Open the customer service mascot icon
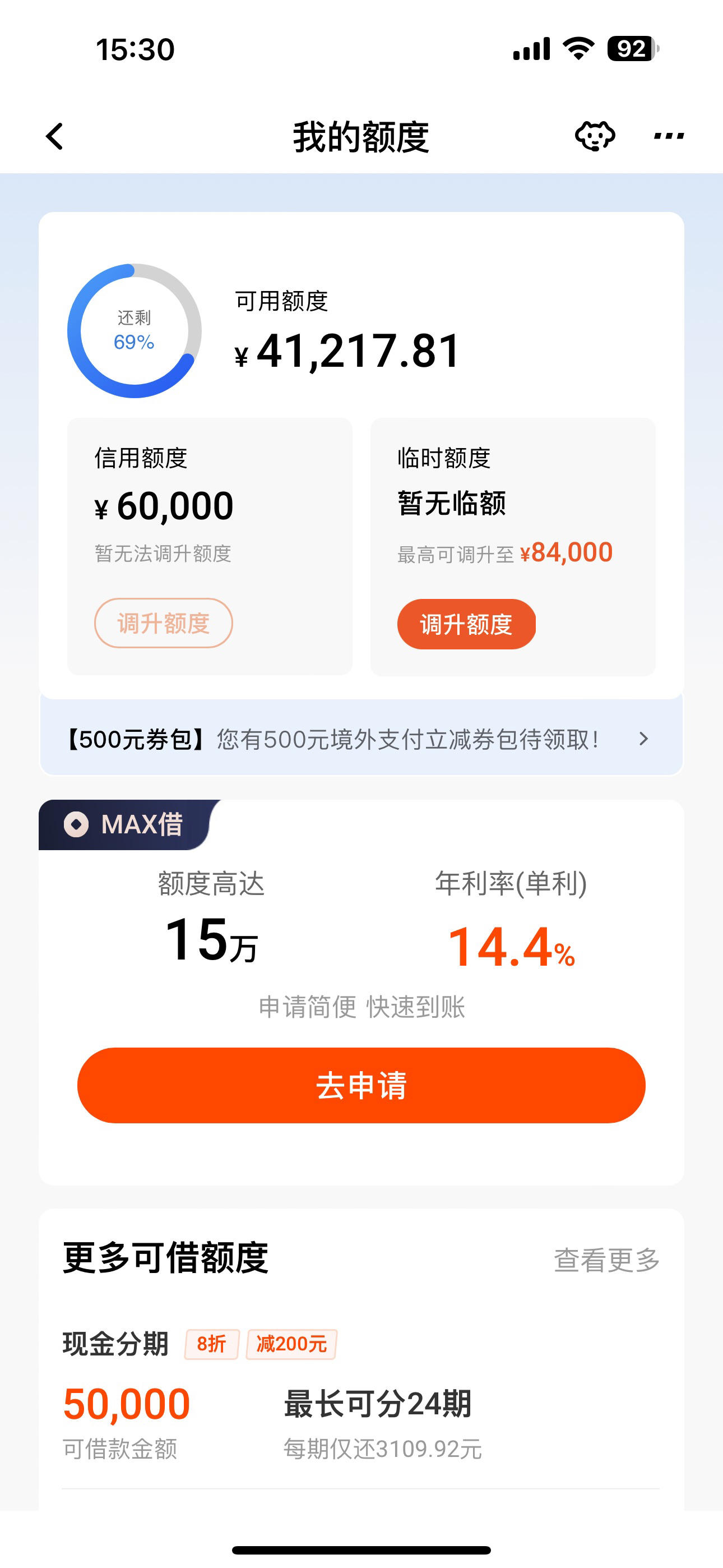 pyautogui.click(x=595, y=136)
